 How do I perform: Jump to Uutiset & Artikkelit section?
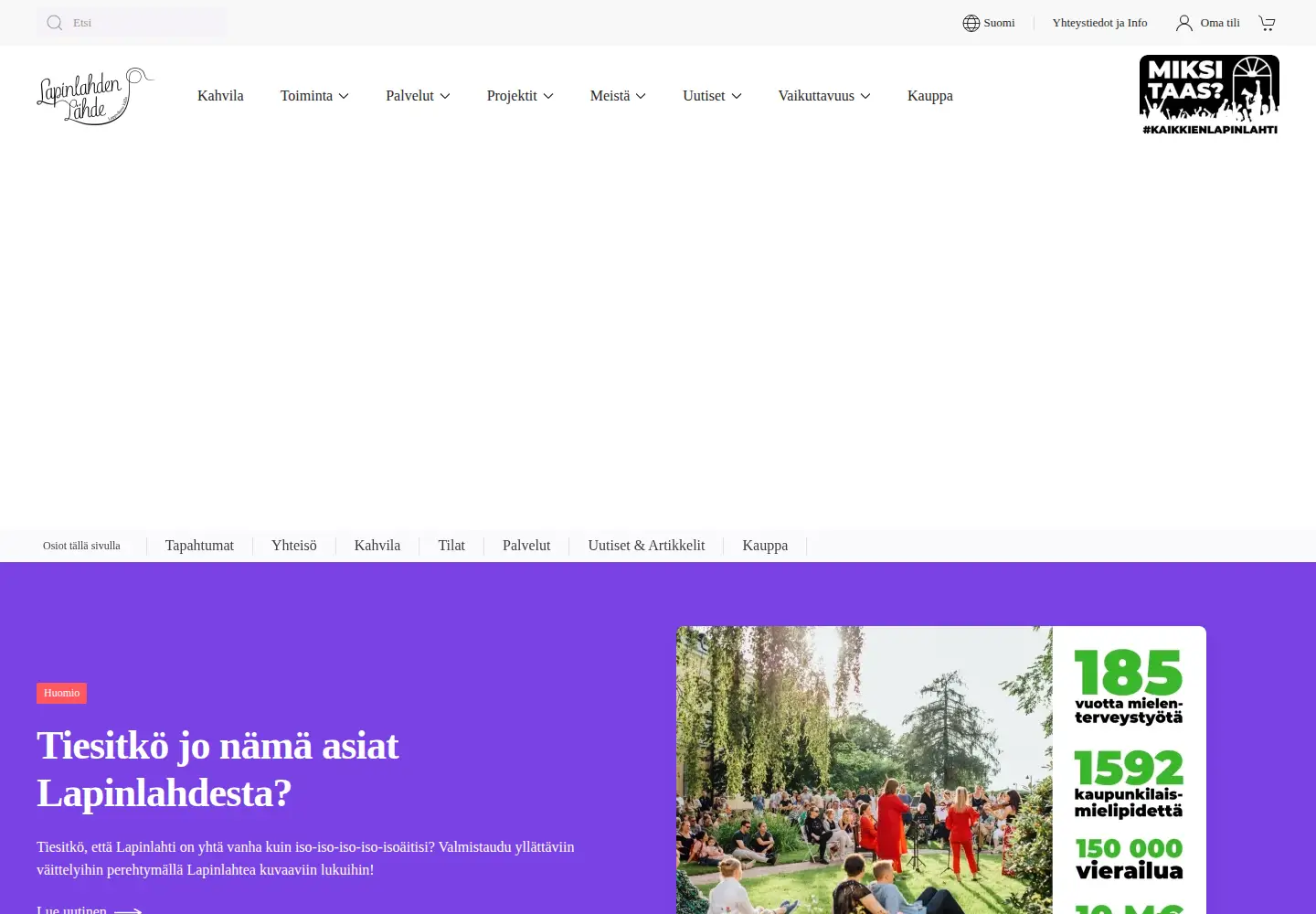tap(646, 546)
